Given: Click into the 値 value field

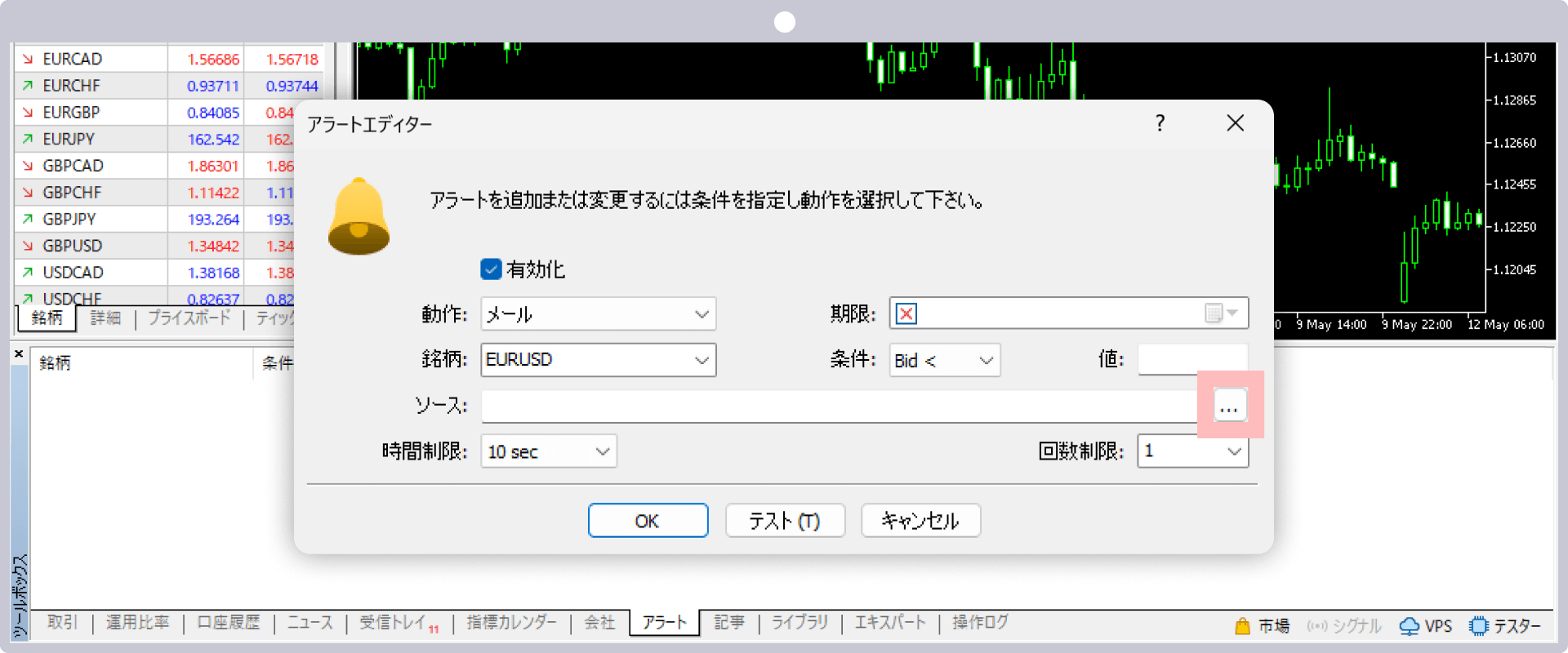Looking at the screenshot, I should click(1192, 359).
